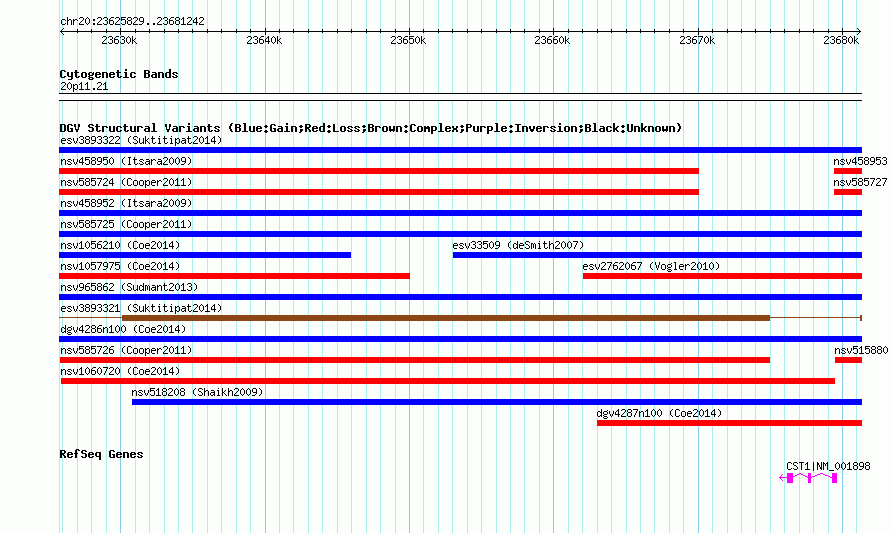Viewport: 890px width, 533px height.
Task: Click the nsv458952 (Itsara2009) label
Action: [x=126, y=203]
